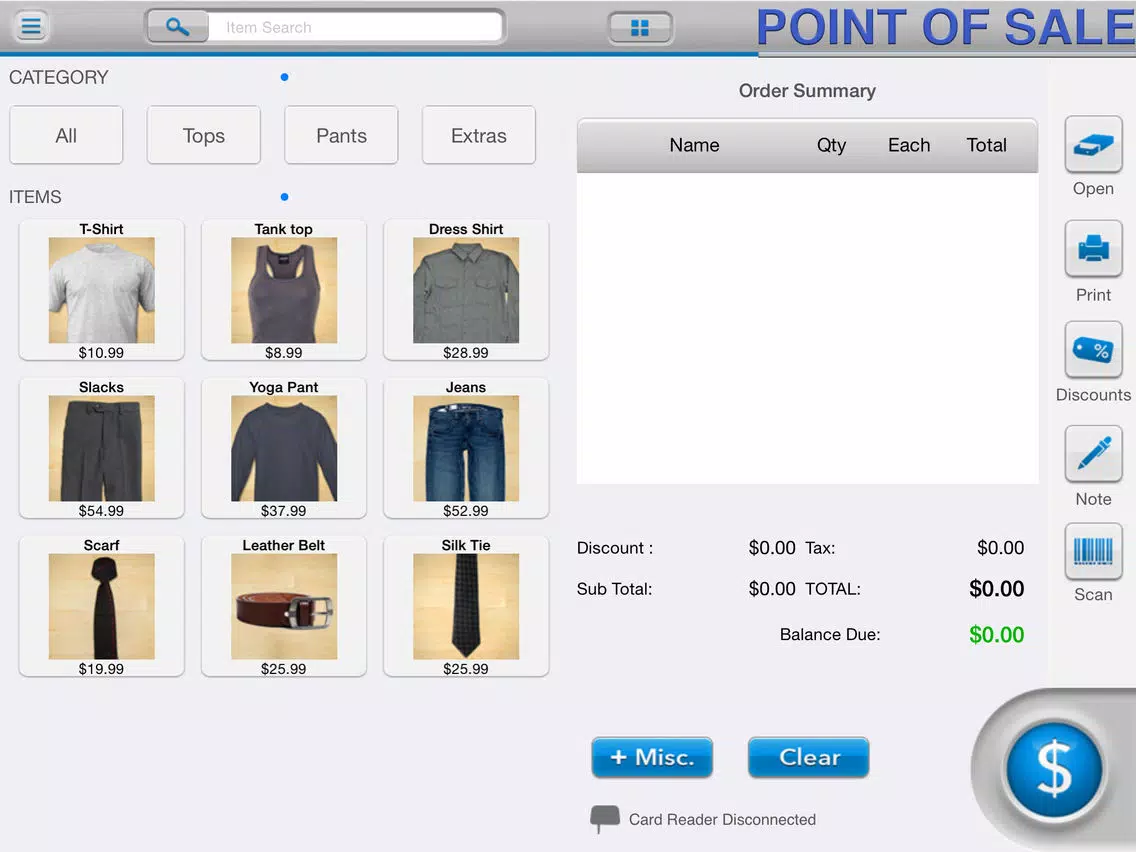Select the Extras category
This screenshot has width=1136, height=852.
coord(479,135)
